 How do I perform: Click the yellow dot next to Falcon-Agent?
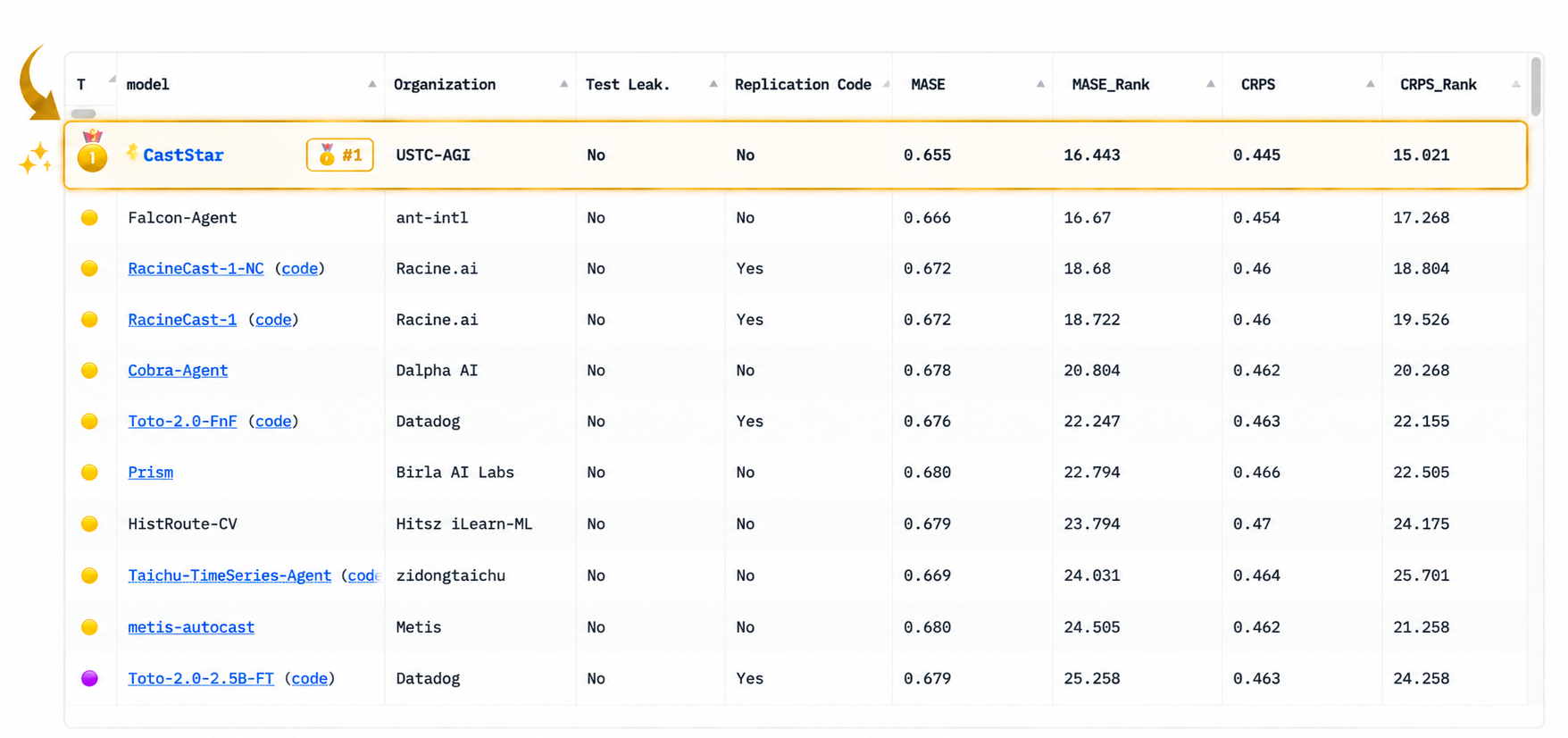click(89, 217)
